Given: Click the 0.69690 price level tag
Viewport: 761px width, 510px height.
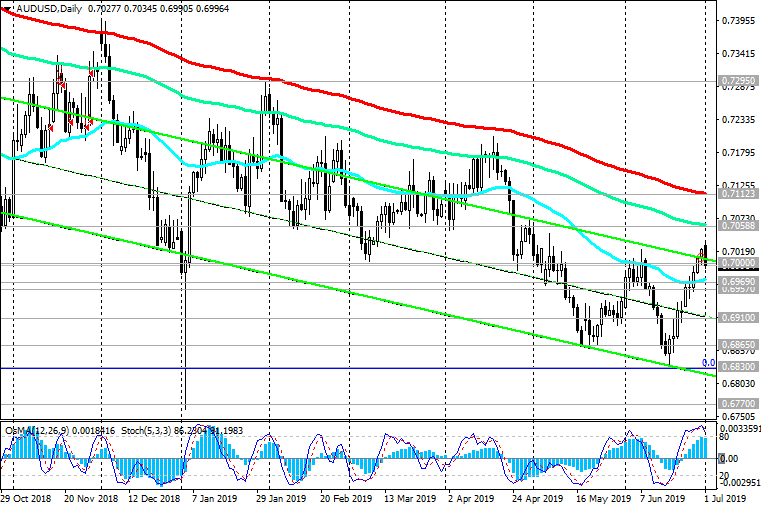Looking at the screenshot, I should pyautogui.click(x=738, y=283).
